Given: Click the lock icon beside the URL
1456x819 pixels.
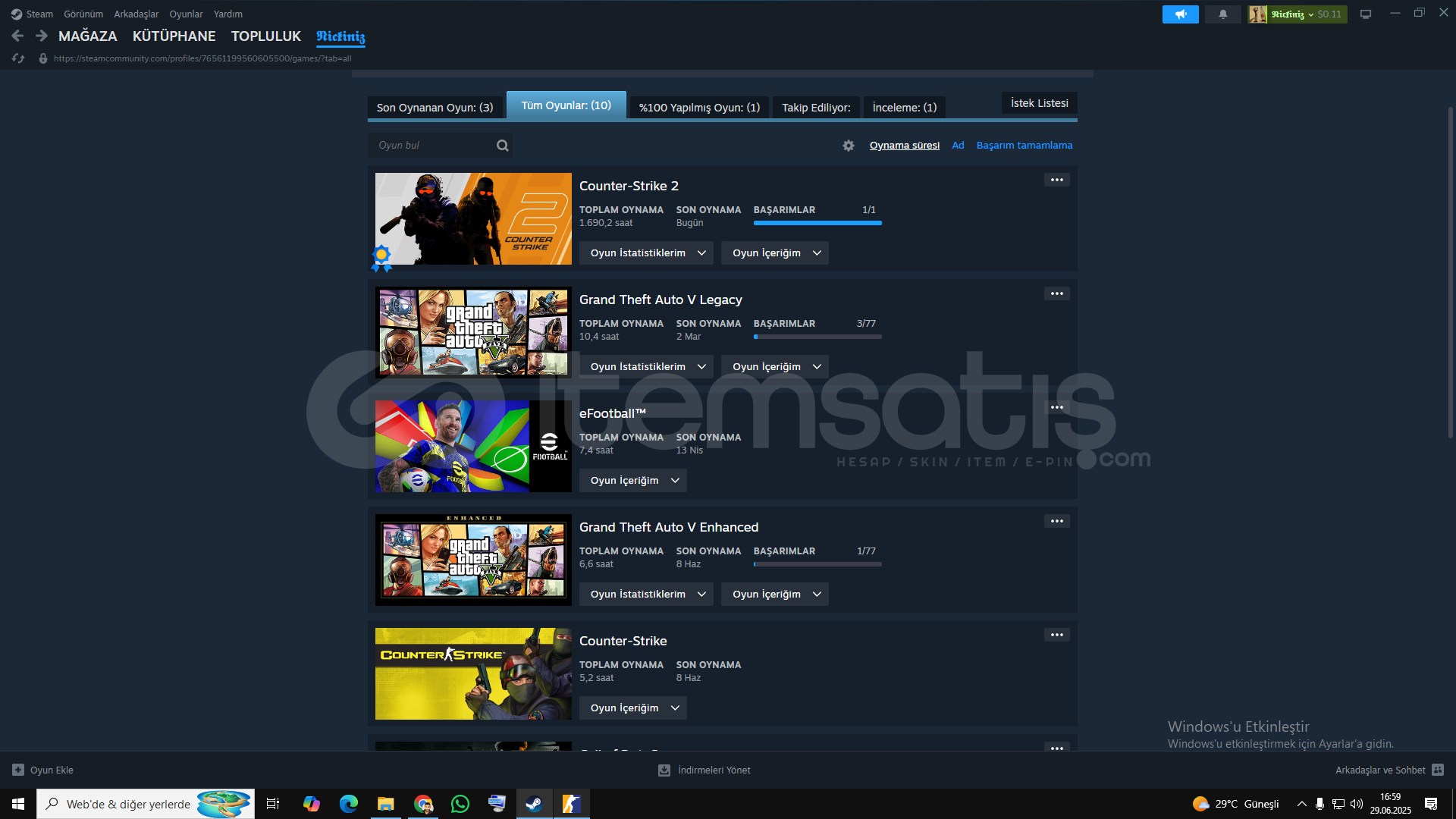Looking at the screenshot, I should (x=43, y=58).
